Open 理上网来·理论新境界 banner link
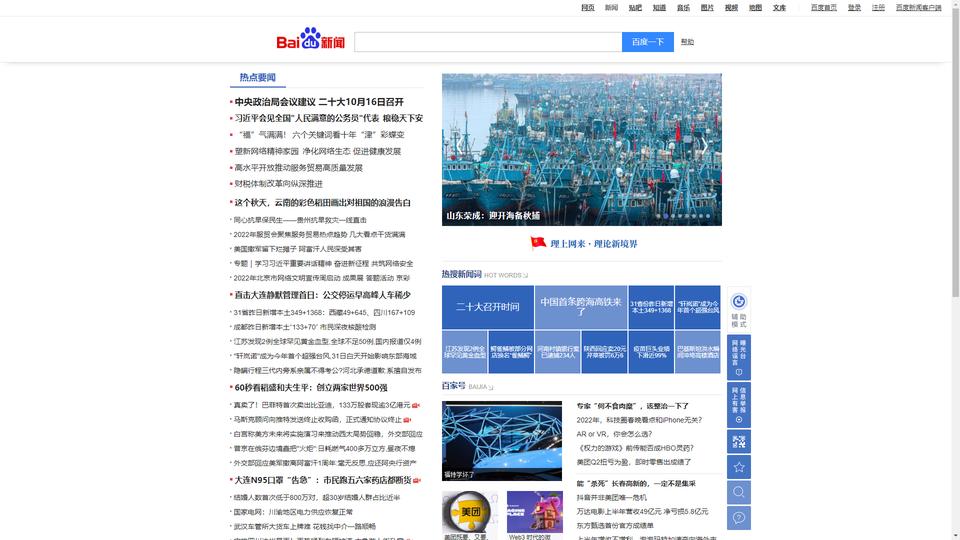The height and width of the screenshot is (540, 960). (x=594, y=244)
